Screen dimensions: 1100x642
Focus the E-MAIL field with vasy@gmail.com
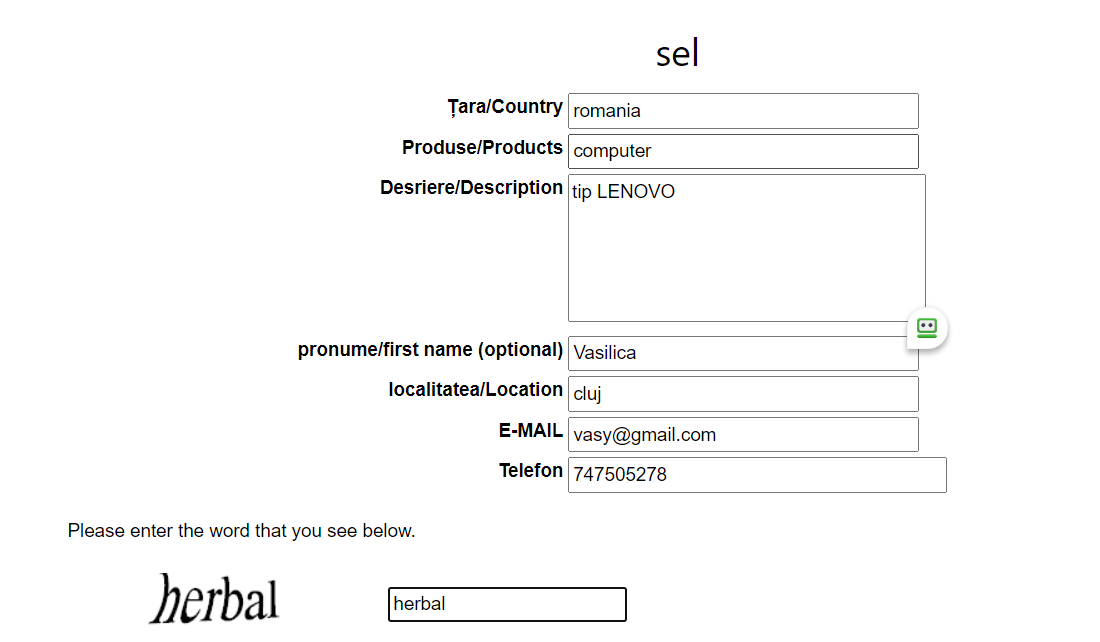[742, 435]
